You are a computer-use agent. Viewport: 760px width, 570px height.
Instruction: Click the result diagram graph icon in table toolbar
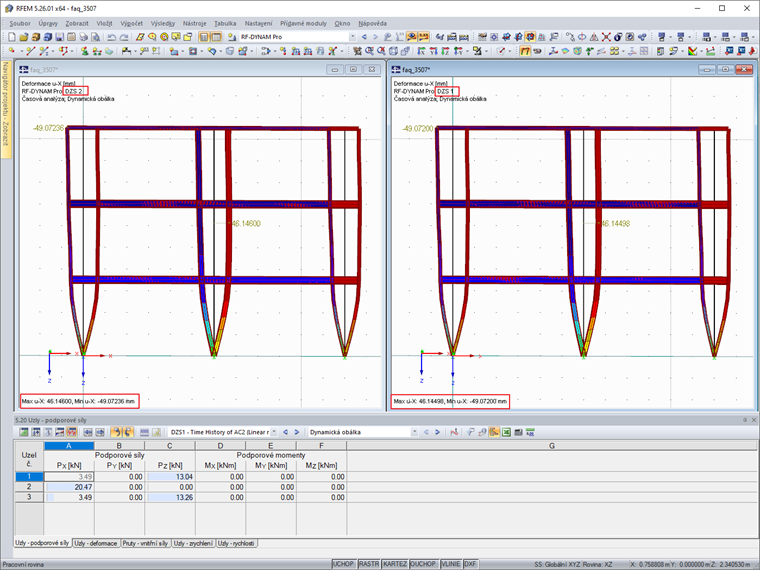454,432
